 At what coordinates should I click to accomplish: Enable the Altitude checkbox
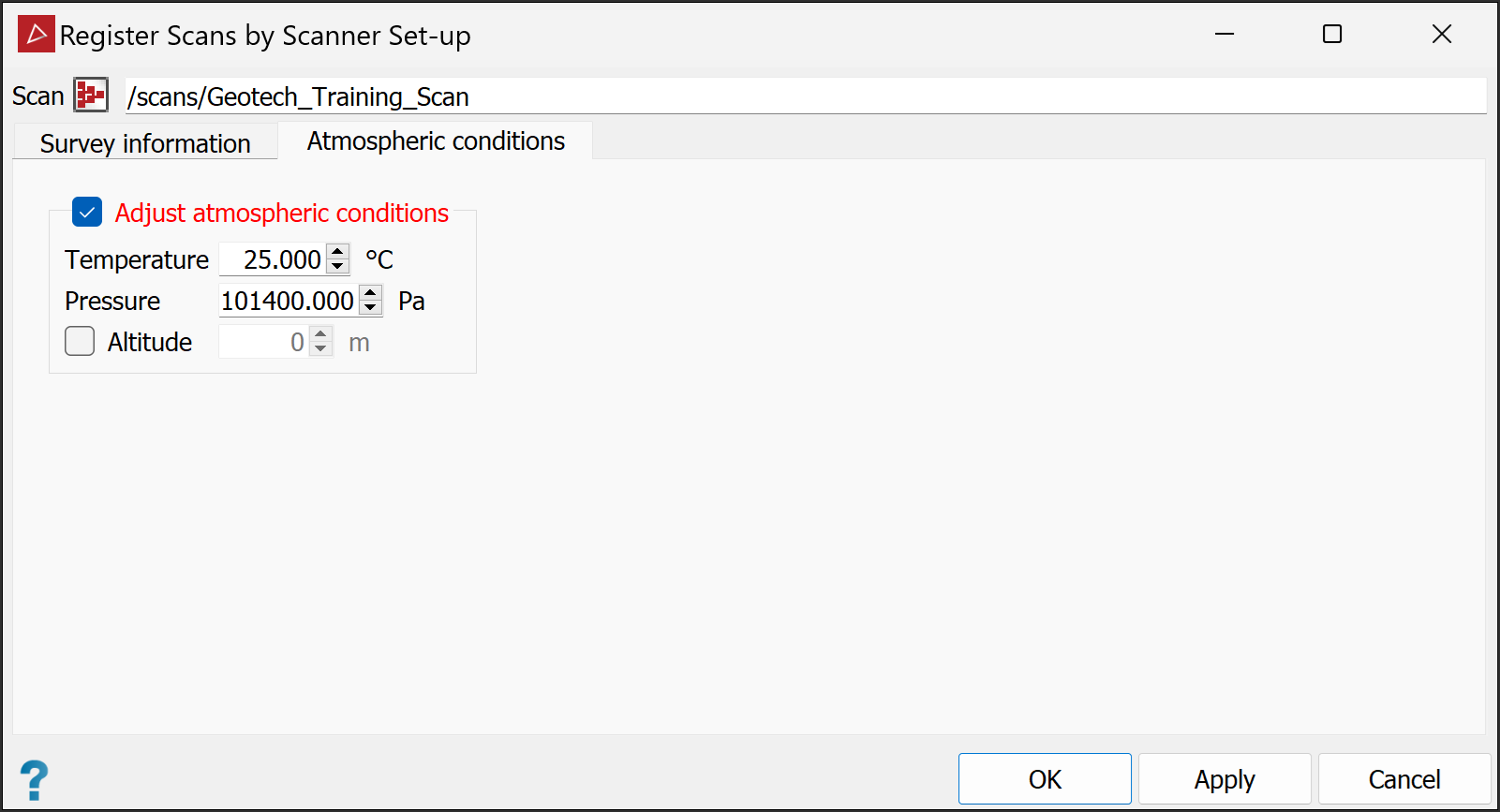pyautogui.click(x=80, y=341)
